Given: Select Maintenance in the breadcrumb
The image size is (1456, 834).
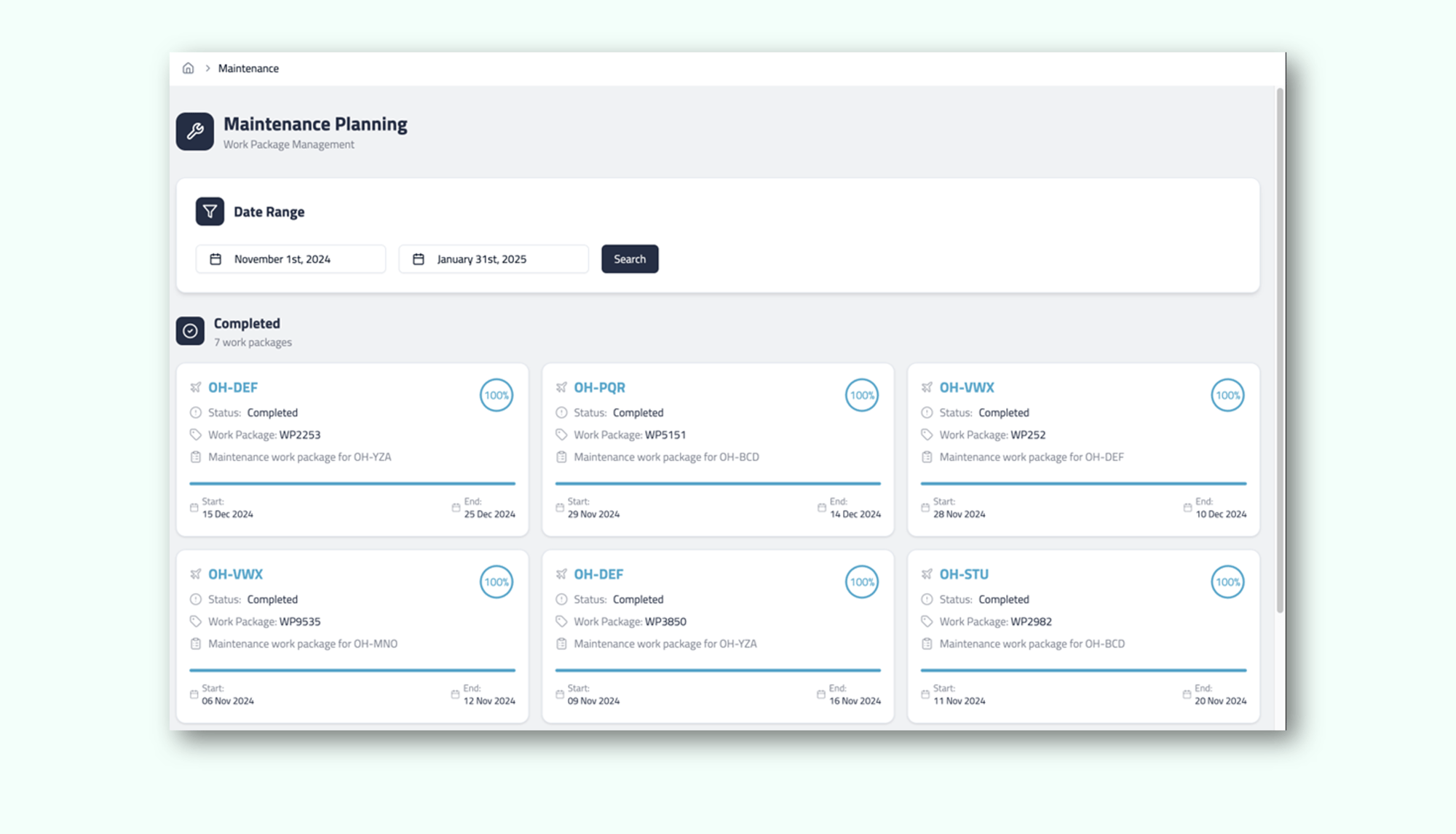Looking at the screenshot, I should [248, 68].
